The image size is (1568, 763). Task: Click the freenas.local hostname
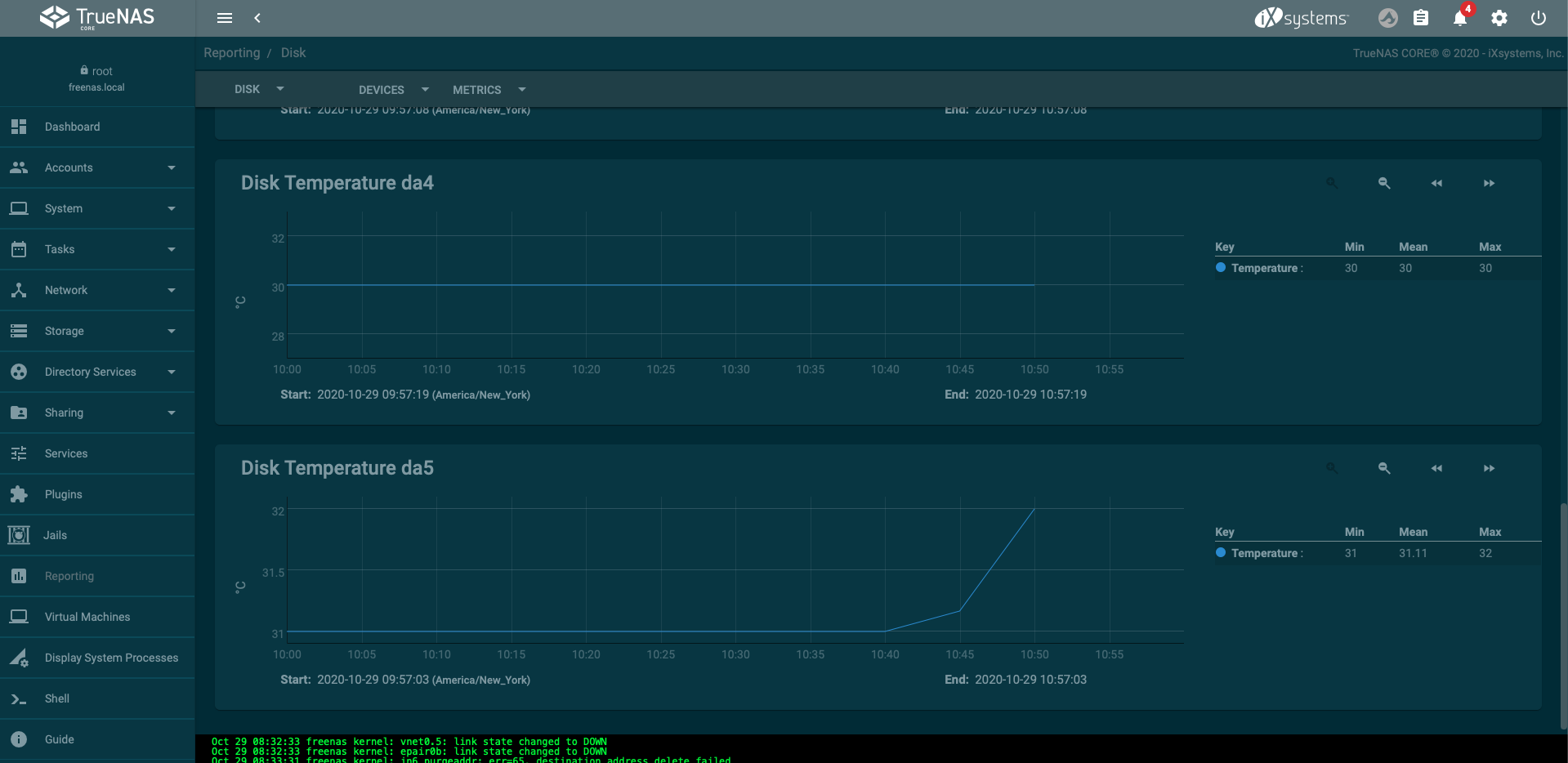point(96,87)
